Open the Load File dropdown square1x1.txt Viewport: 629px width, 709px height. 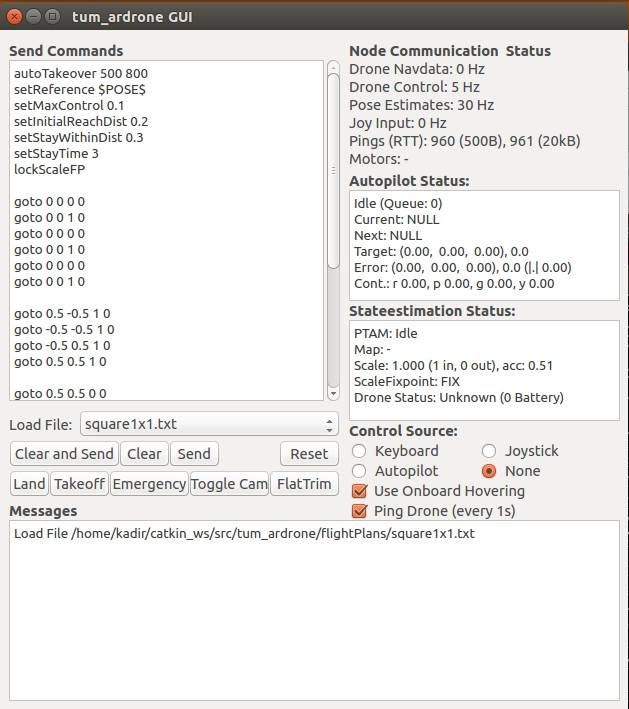click(x=208, y=424)
